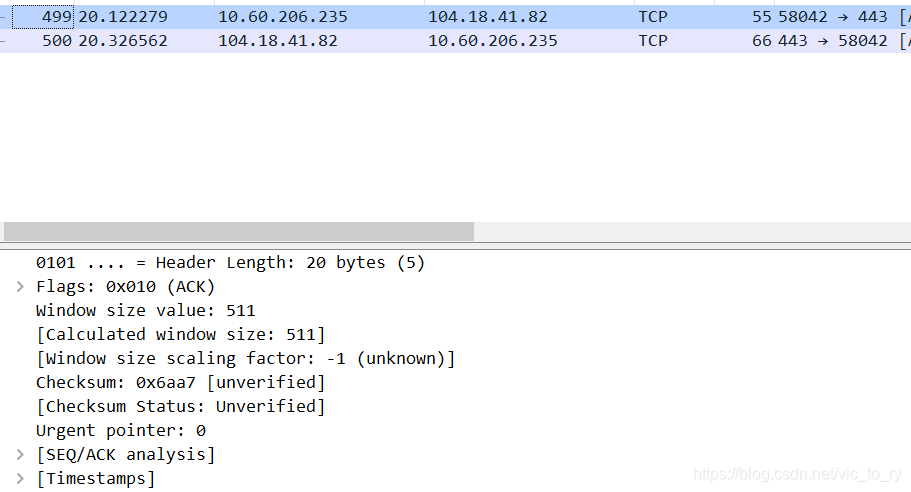Click destination 104.18.41.82 in packet 499
911x492 pixels.
coord(488,17)
